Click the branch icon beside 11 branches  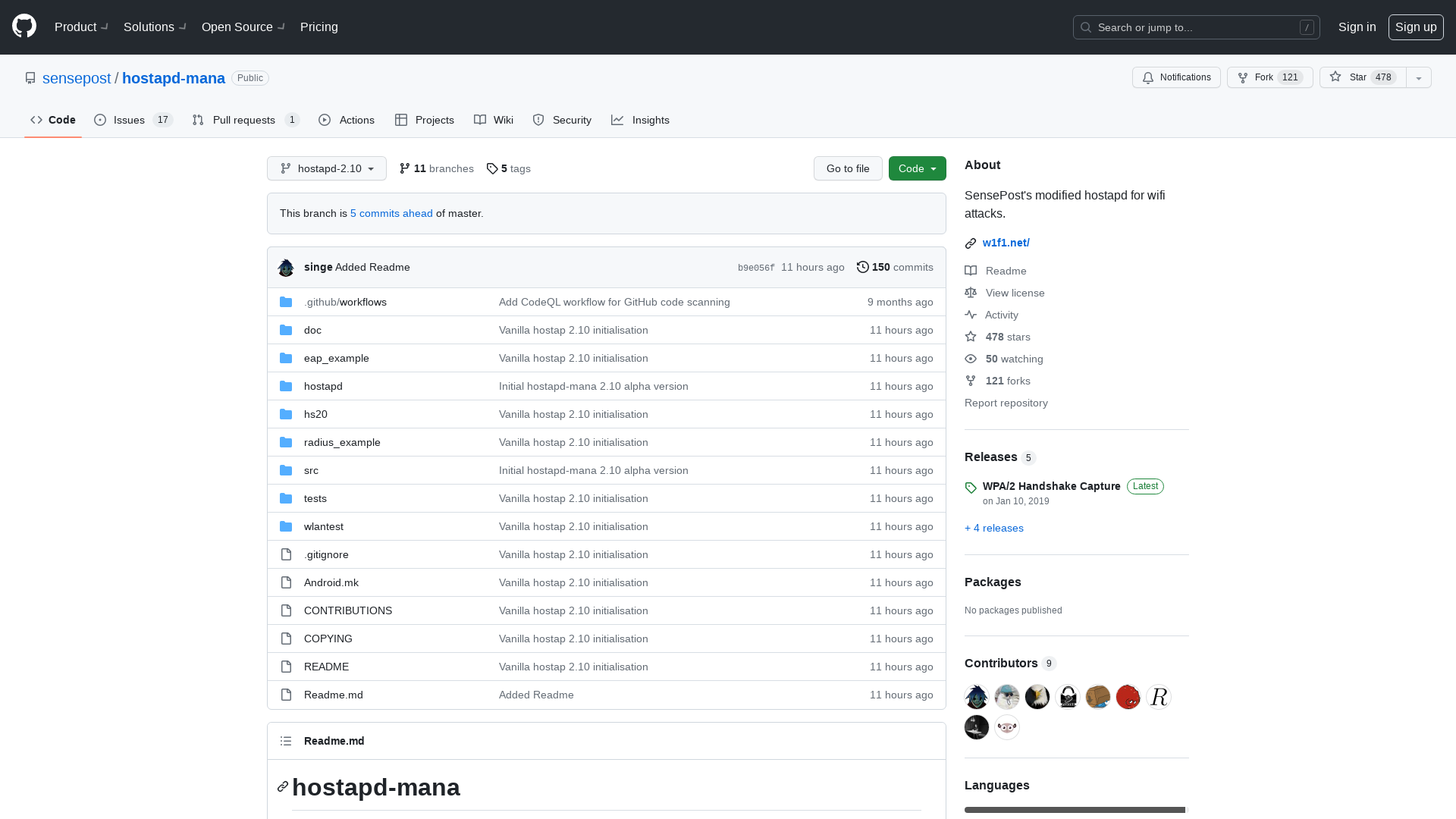click(405, 168)
